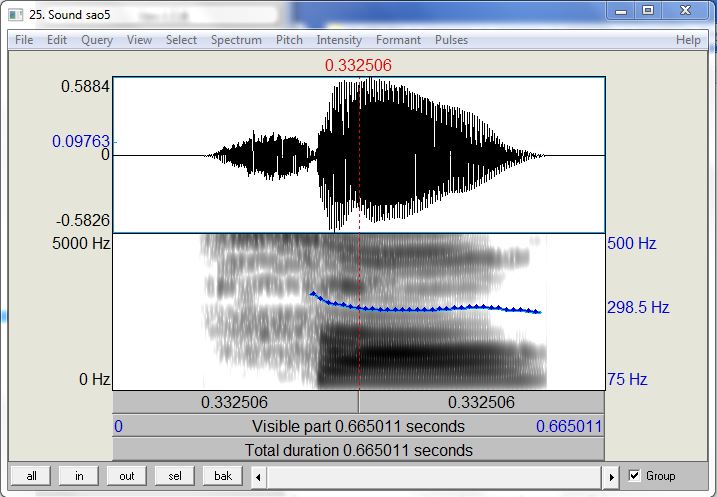Click the 'sel' zoom button
The height and width of the screenshot is (497, 717).
(x=175, y=476)
